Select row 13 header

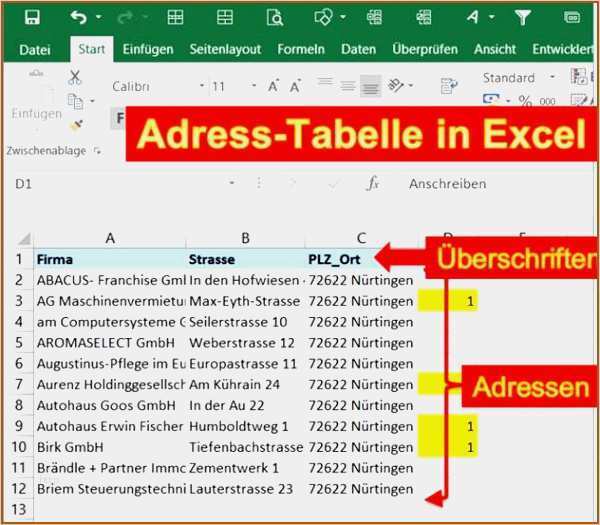point(18,509)
